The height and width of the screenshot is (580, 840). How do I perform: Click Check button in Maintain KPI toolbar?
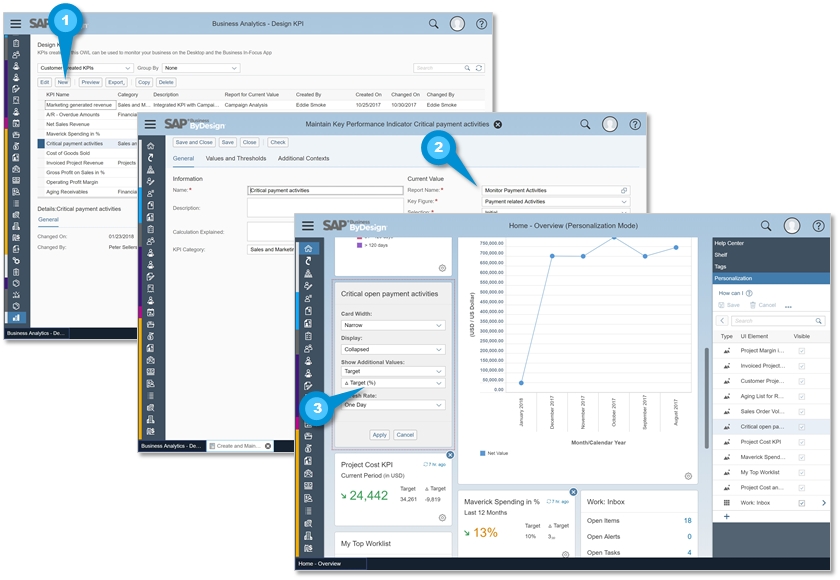(x=278, y=142)
